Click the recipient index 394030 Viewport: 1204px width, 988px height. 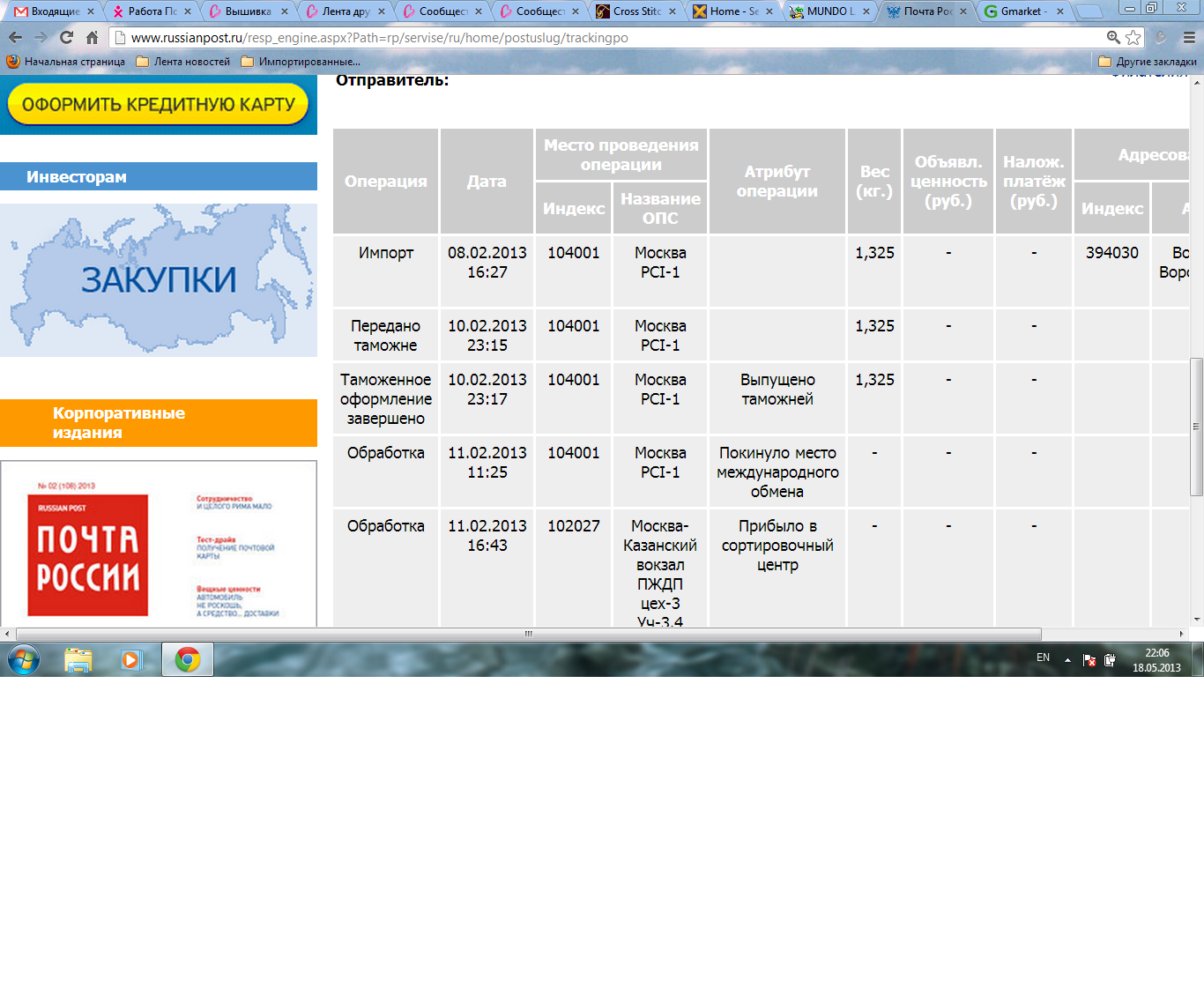click(x=1112, y=253)
